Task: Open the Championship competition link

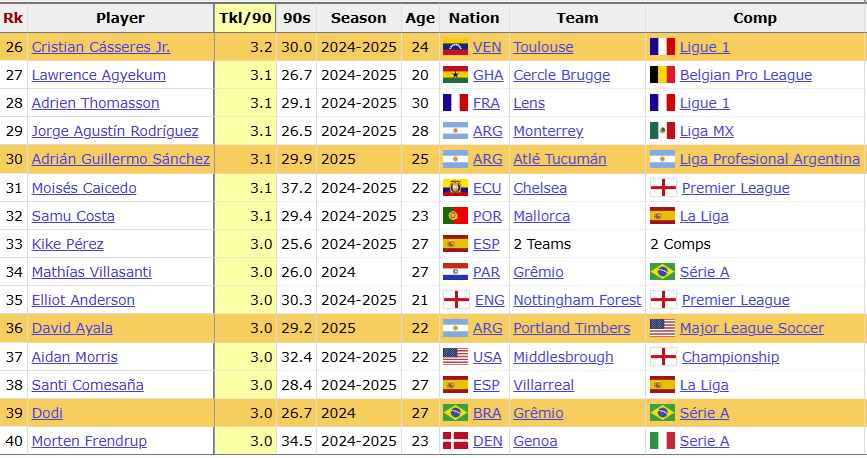Action: [x=730, y=357]
